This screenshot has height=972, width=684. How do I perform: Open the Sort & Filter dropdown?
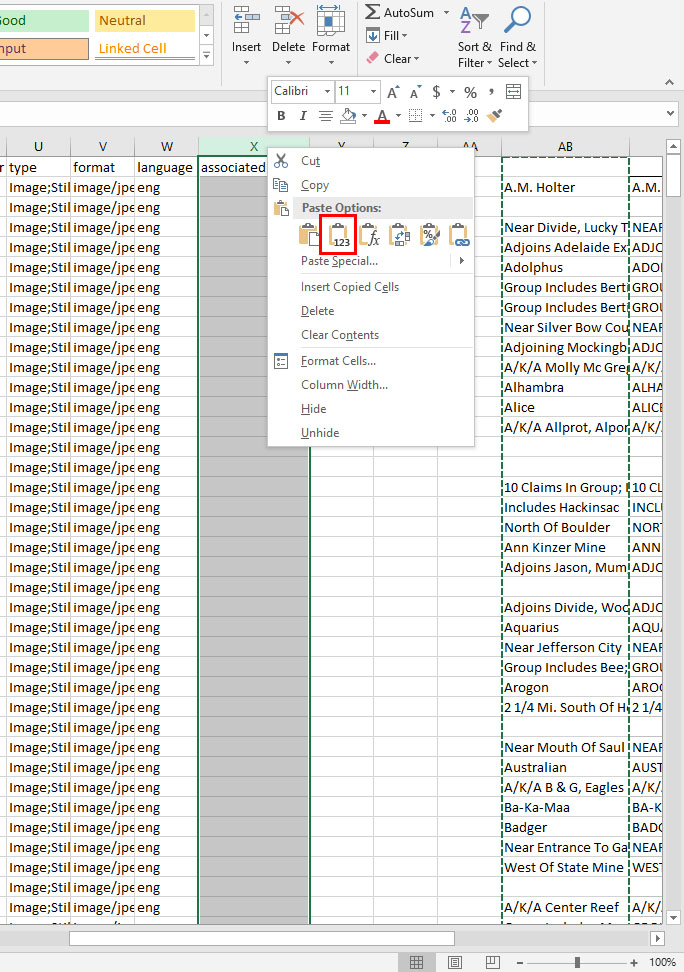click(475, 63)
